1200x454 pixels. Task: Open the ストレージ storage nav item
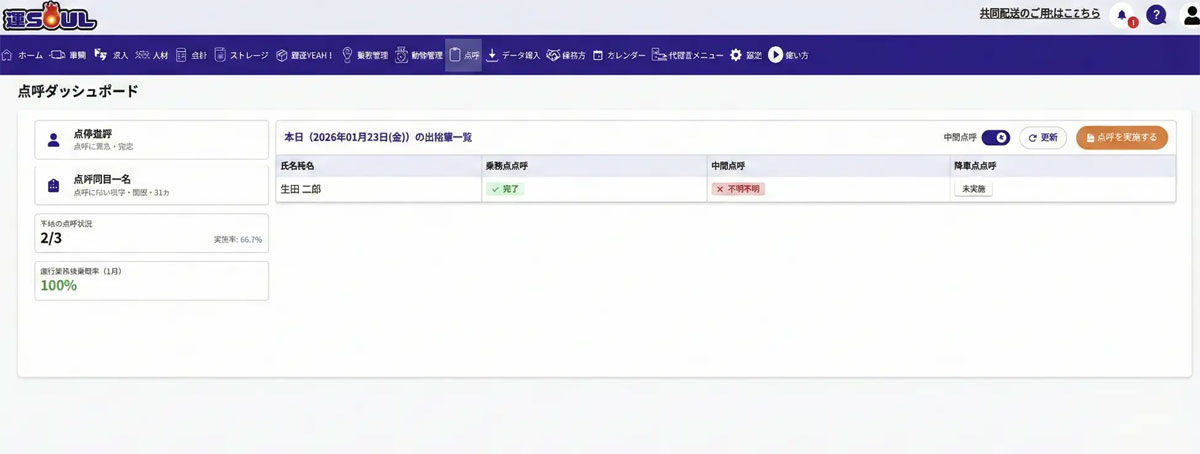[242, 55]
